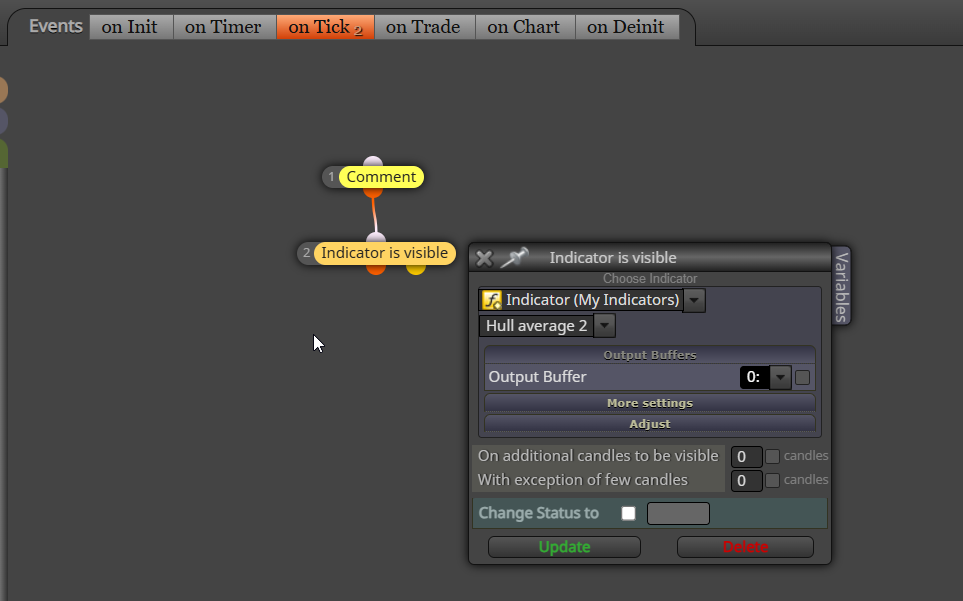Click Indicator is visible block's yellow output connector
The height and width of the screenshot is (601, 963).
point(416,269)
